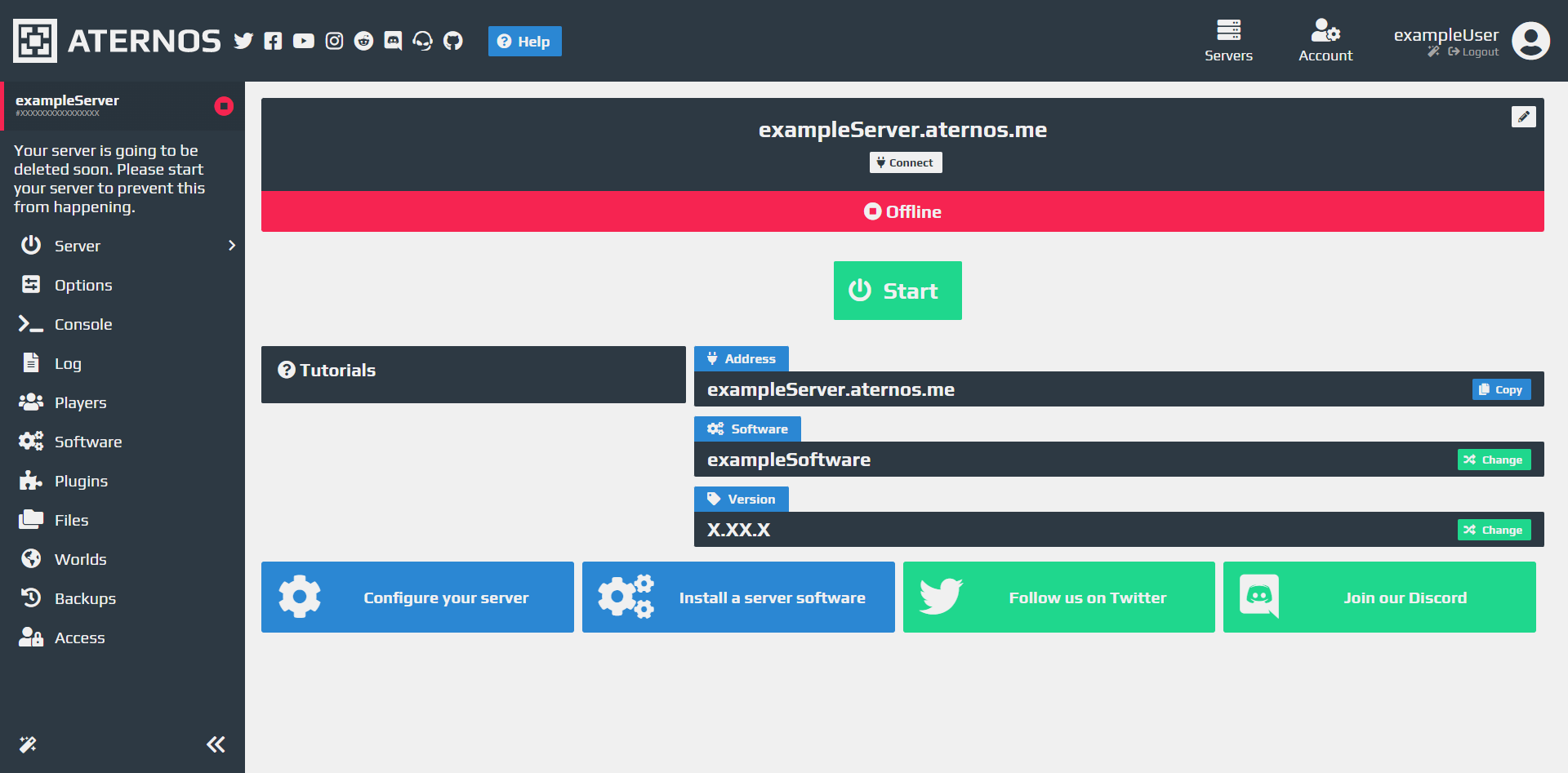Viewport: 1568px width, 773px height.
Task: Click the wand icon at sidebar bottom
Action: point(28,744)
